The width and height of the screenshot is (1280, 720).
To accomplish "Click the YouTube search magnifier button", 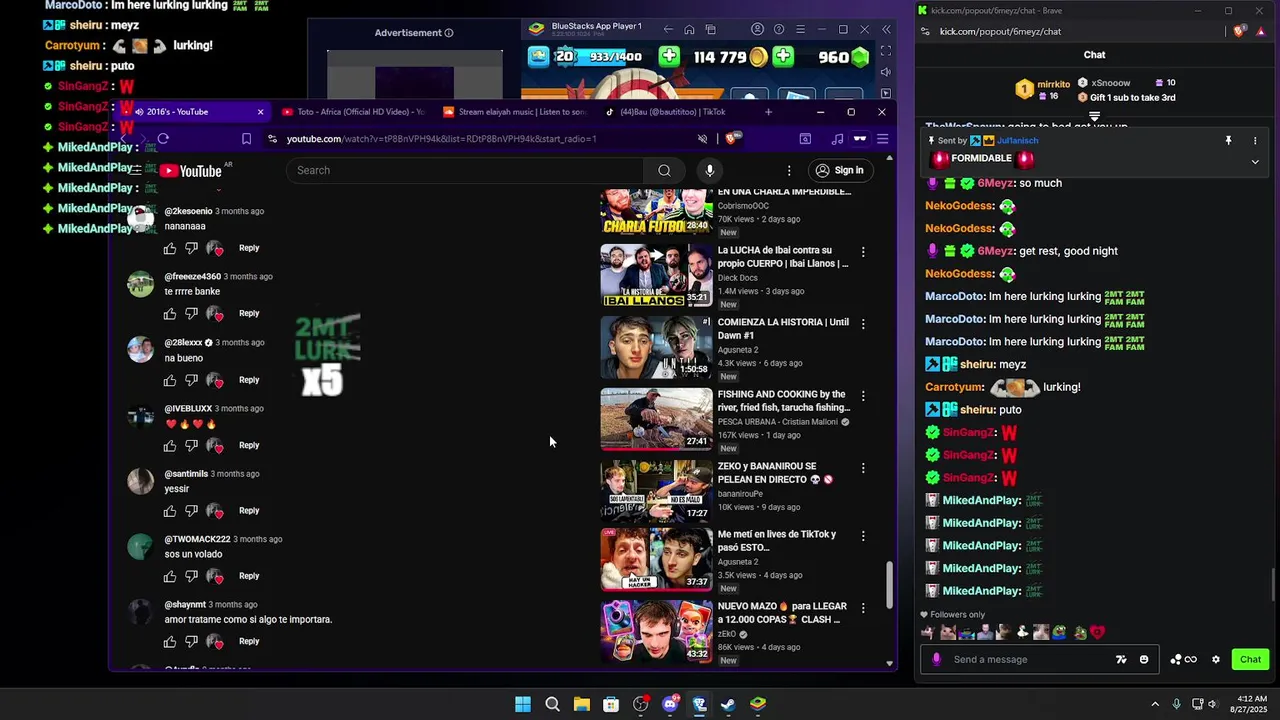I will (x=664, y=171).
